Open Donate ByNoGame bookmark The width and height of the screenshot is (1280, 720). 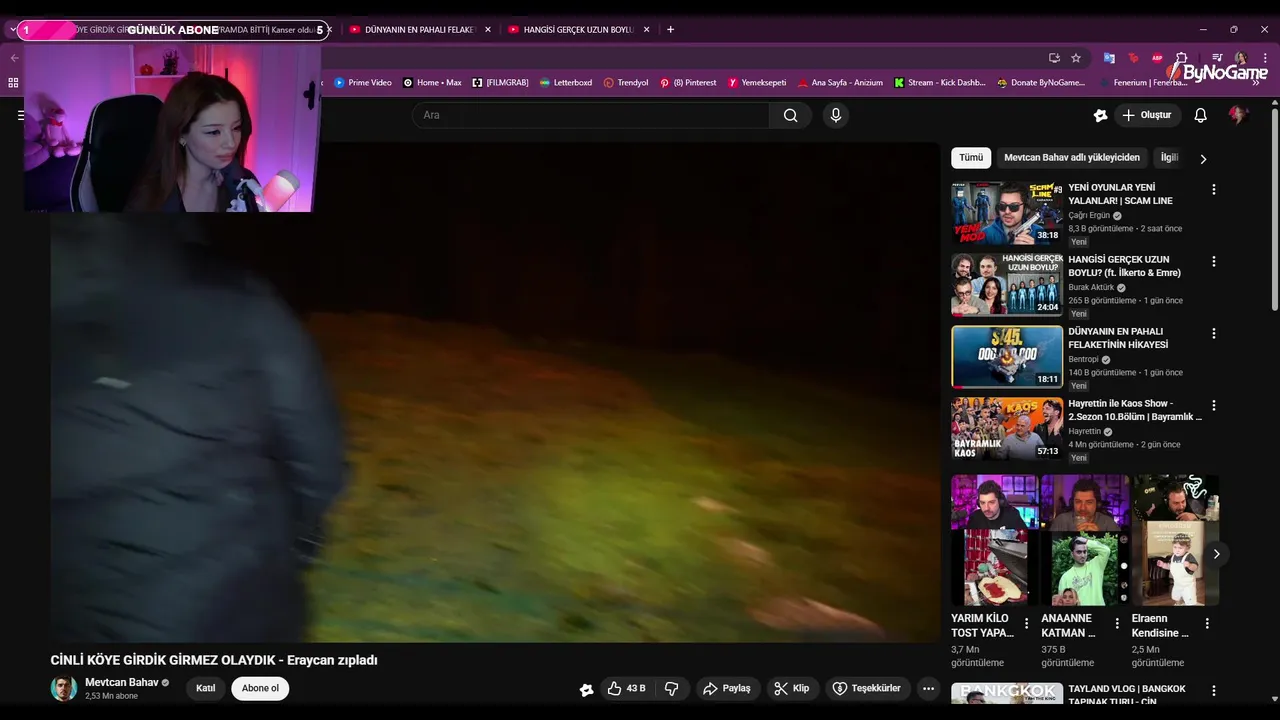coord(1041,83)
